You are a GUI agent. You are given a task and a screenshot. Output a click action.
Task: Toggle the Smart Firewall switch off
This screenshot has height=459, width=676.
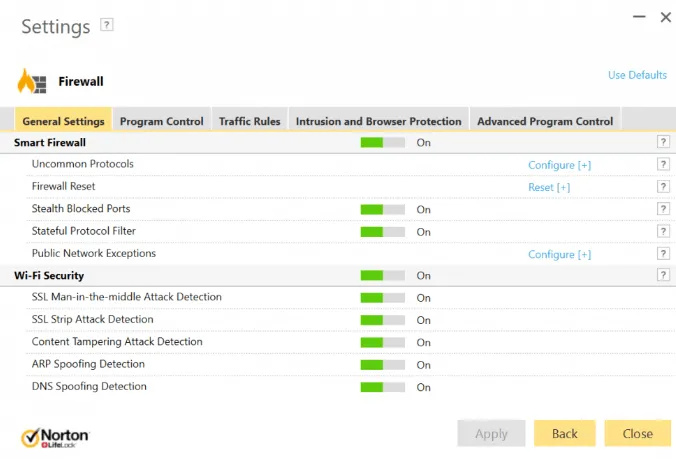click(x=382, y=143)
